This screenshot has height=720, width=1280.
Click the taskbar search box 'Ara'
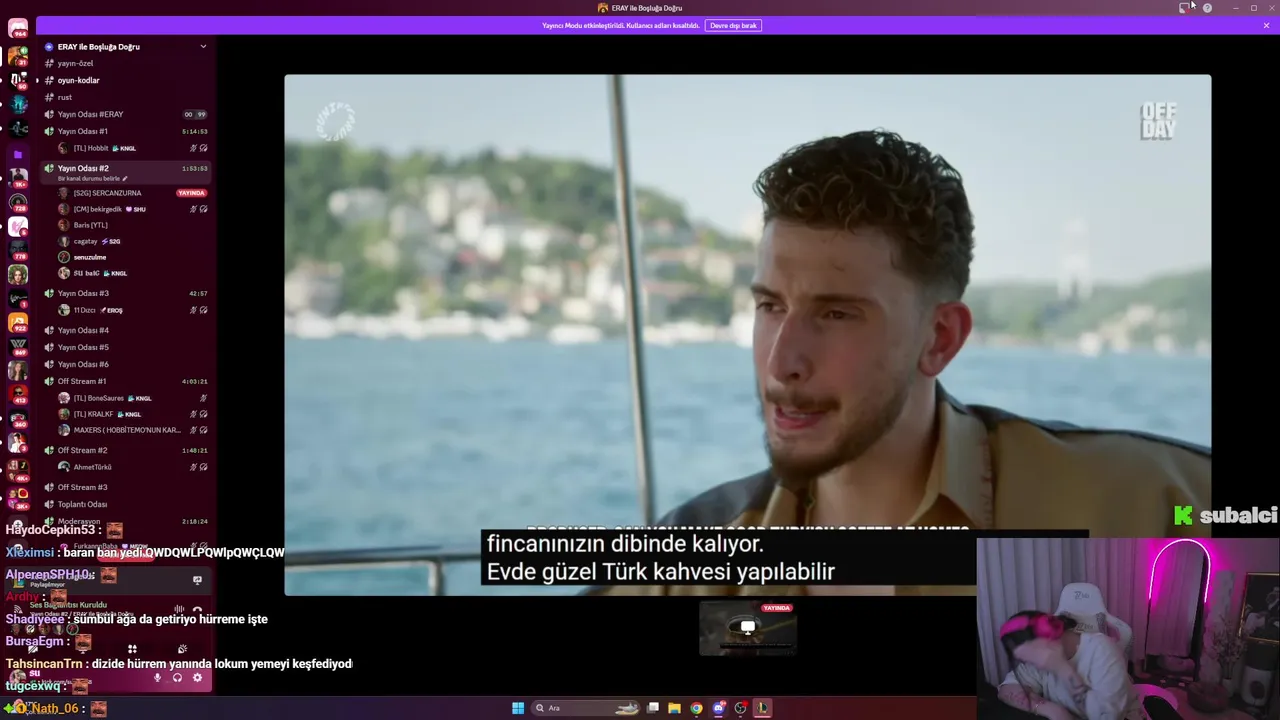(x=587, y=708)
